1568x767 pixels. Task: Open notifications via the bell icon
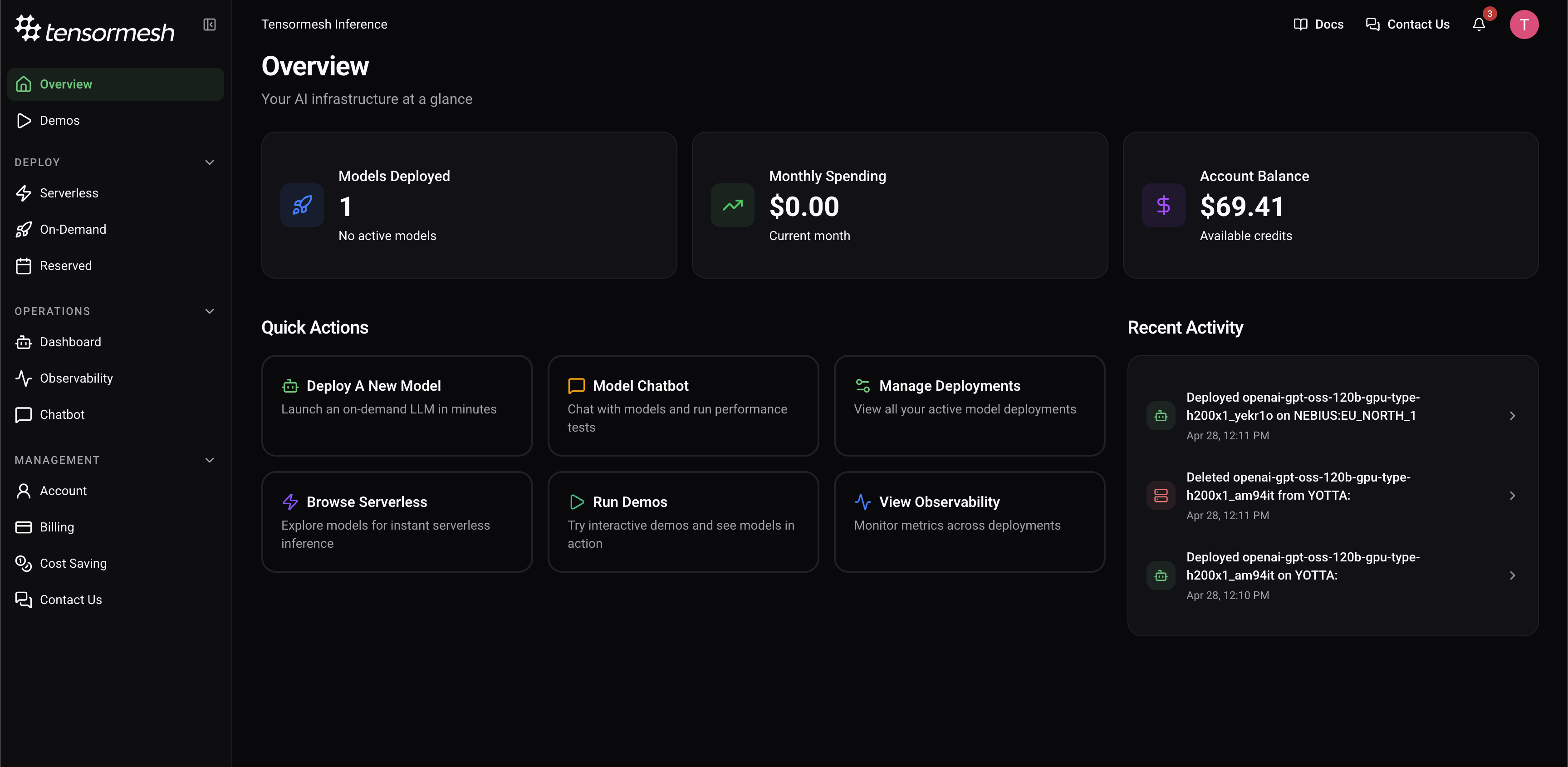(x=1479, y=25)
